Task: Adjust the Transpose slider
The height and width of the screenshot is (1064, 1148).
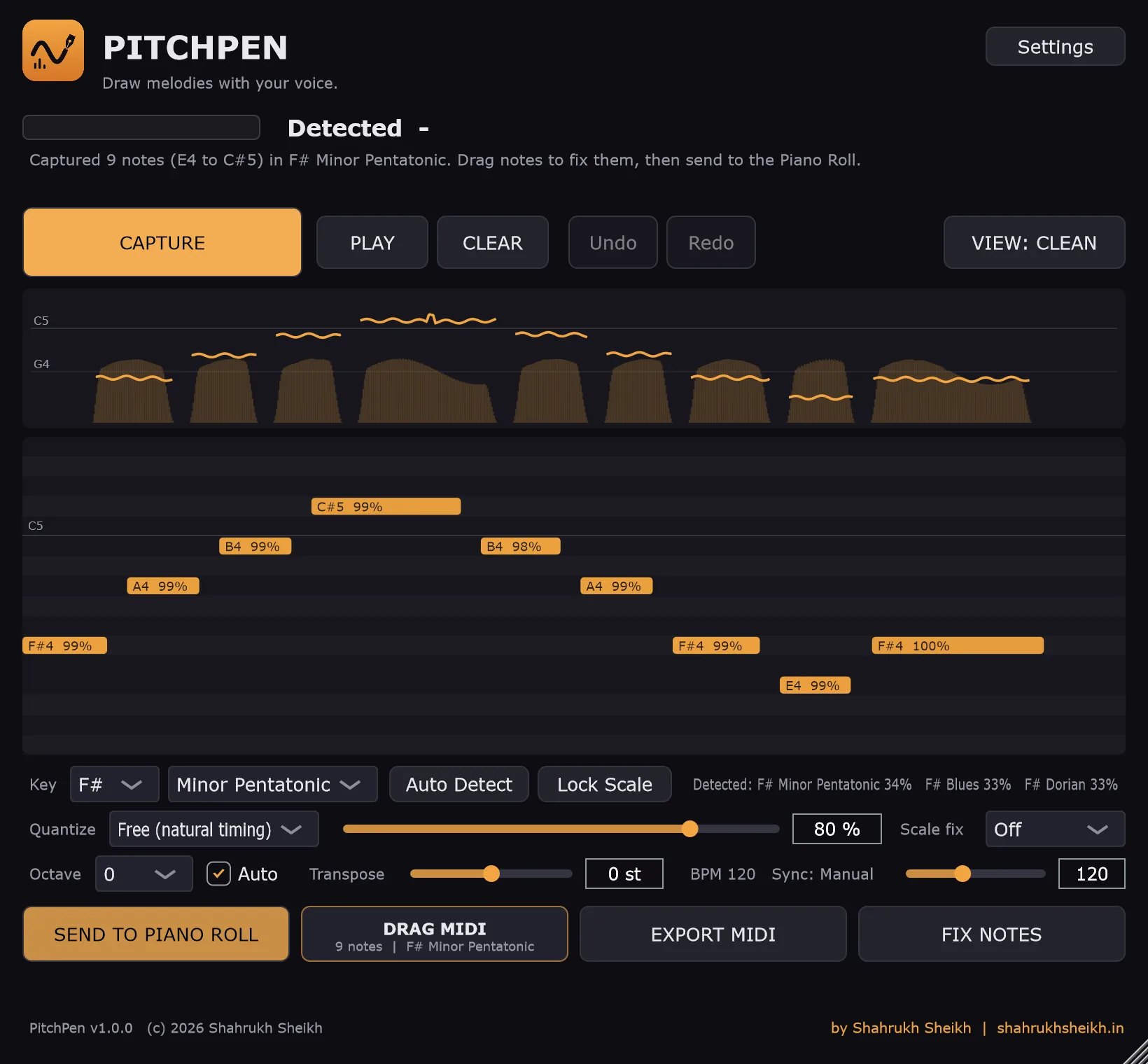Action: [x=491, y=874]
